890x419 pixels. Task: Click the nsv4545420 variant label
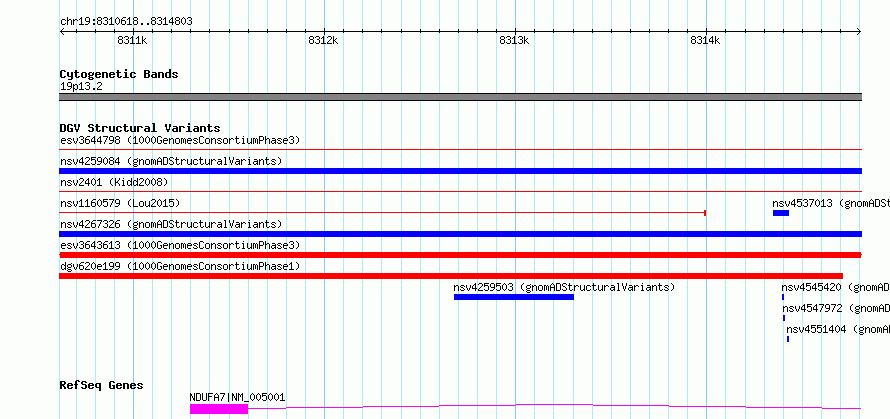point(836,287)
